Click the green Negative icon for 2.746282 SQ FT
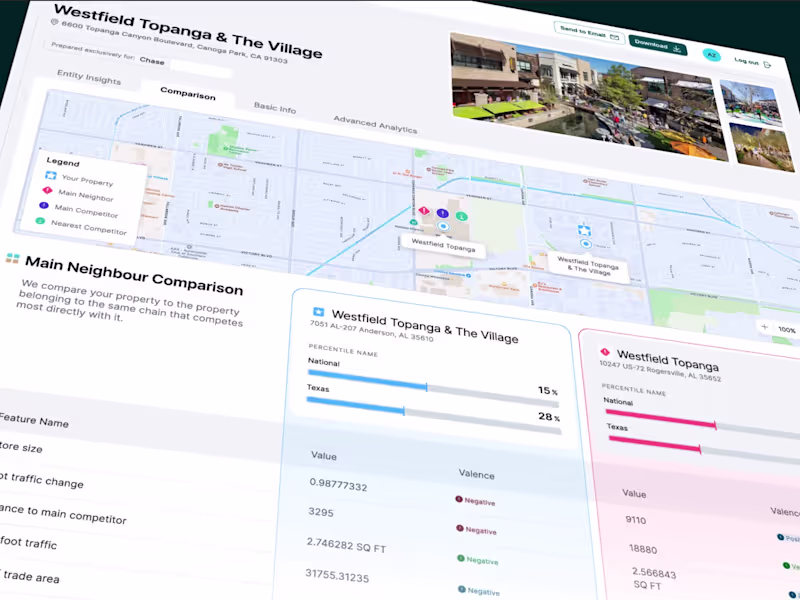 point(461,558)
